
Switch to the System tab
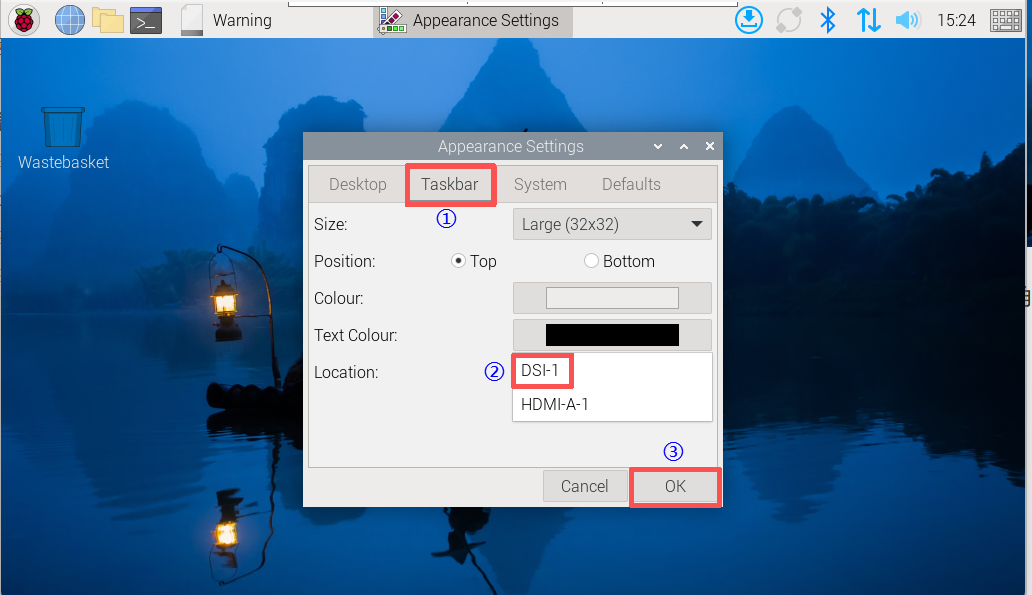540,184
